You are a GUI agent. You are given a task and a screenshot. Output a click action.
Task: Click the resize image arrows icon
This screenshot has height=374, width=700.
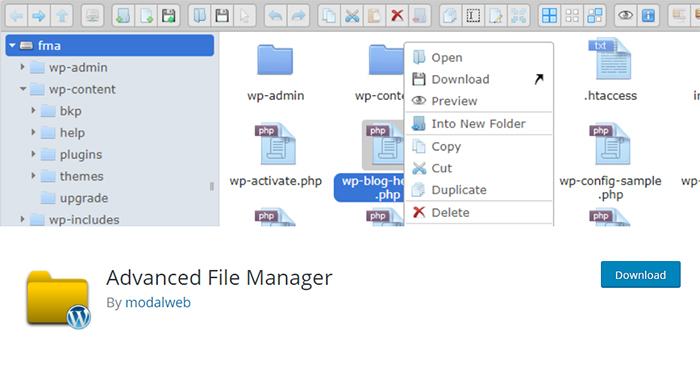click(519, 16)
